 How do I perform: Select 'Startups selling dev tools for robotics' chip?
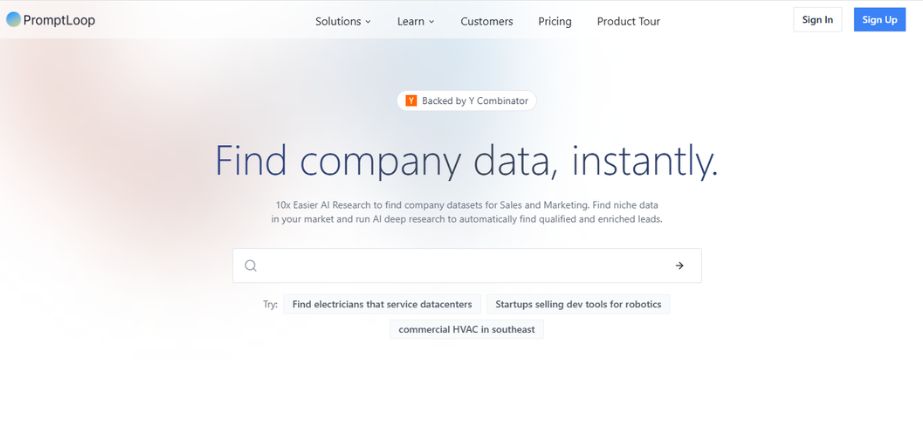pos(578,304)
